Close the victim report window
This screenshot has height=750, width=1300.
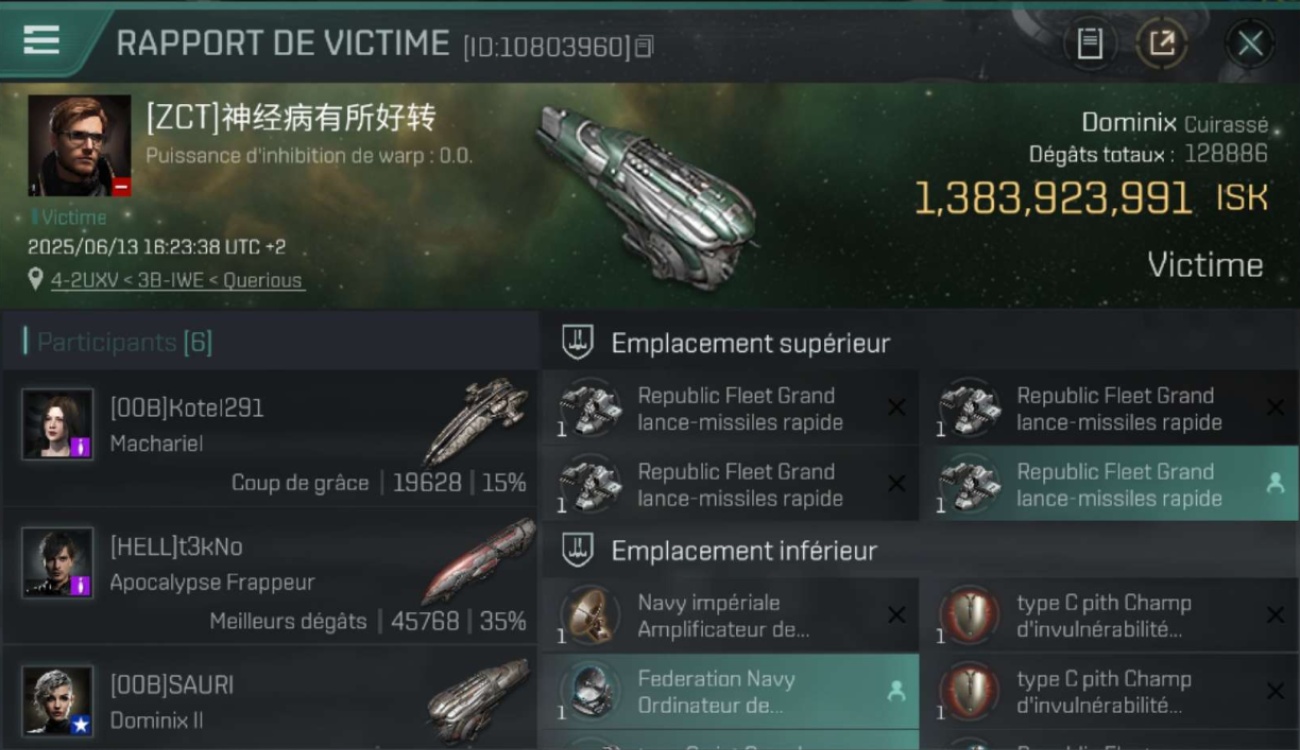(x=1250, y=43)
